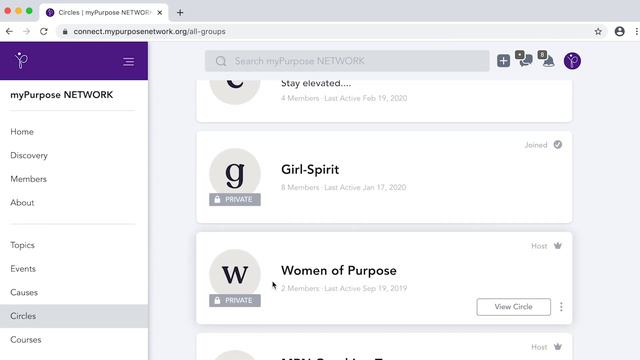Click the Girl-Spirit 'g' avatar
The width and height of the screenshot is (640, 360).
235,174
